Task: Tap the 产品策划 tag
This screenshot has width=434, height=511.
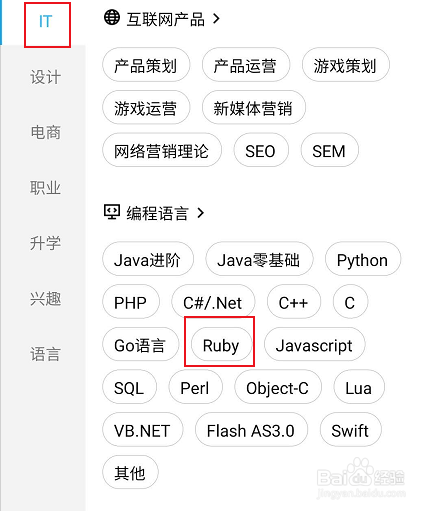Action: click(x=145, y=65)
